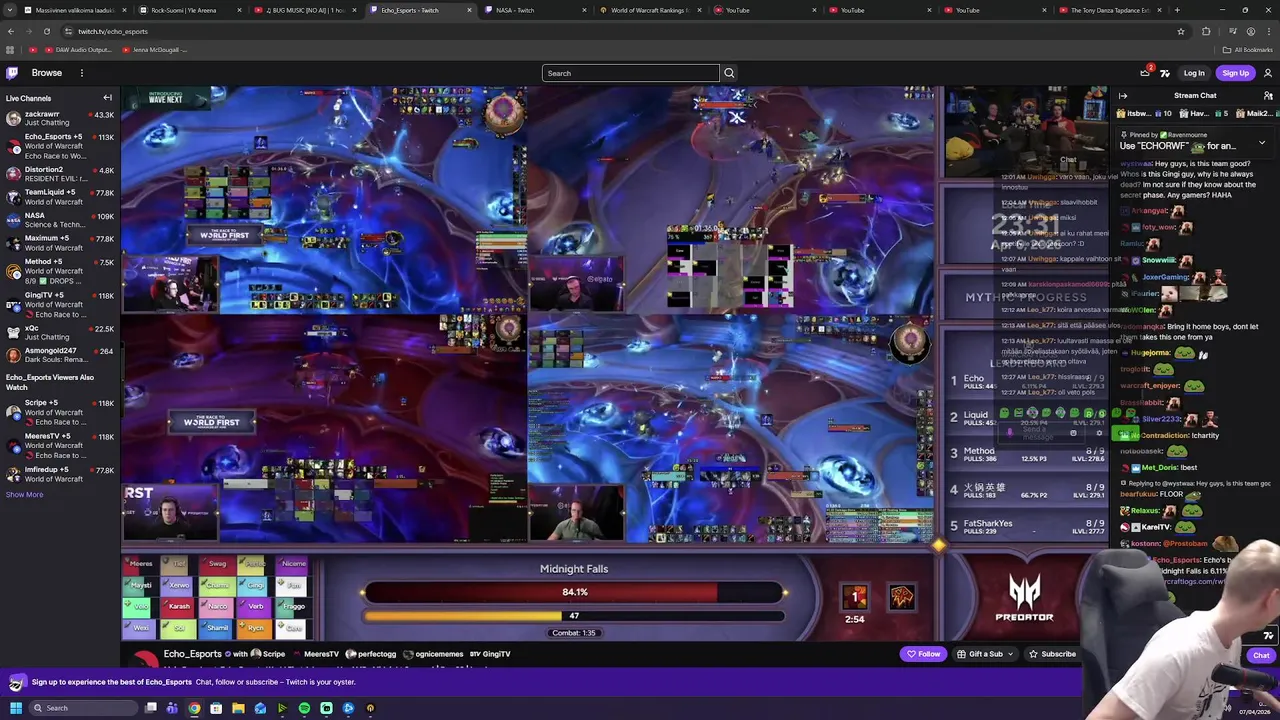The image size is (1280, 720).
Task: Open zackrawrr live channel
Action: [60, 118]
